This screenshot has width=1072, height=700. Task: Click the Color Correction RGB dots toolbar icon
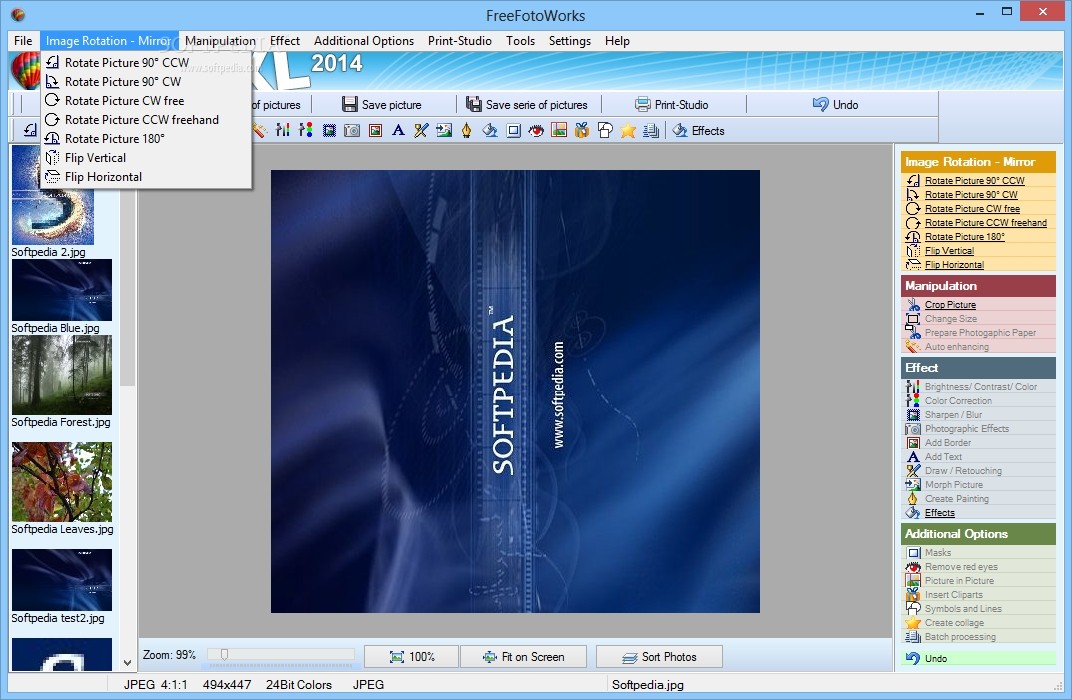coord(306,130)
